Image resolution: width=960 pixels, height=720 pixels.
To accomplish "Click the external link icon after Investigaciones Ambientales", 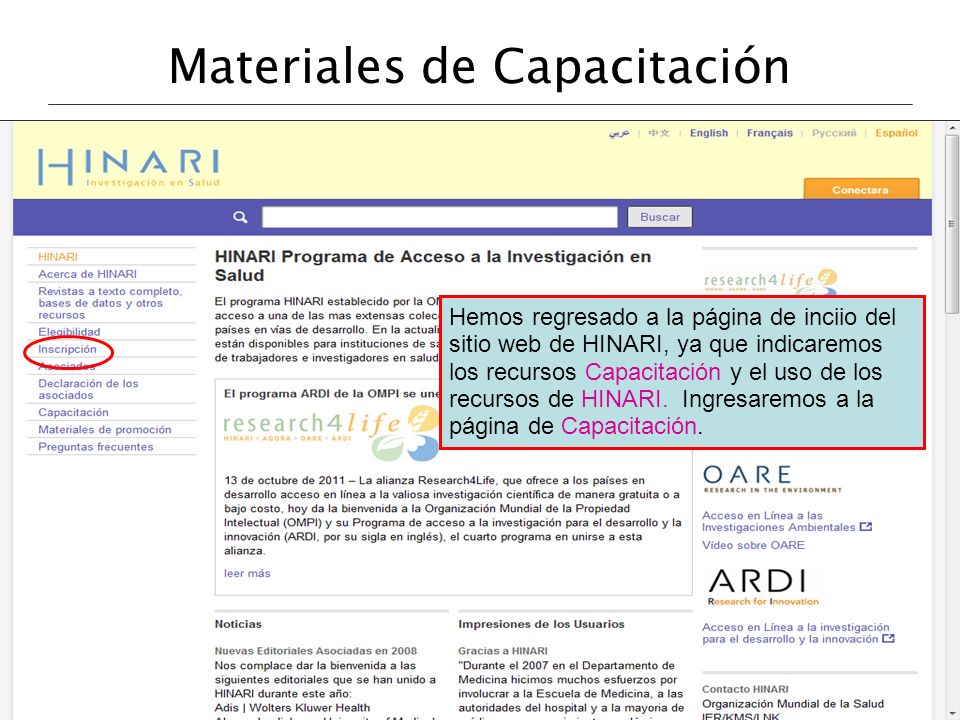I will click(866, 527).
